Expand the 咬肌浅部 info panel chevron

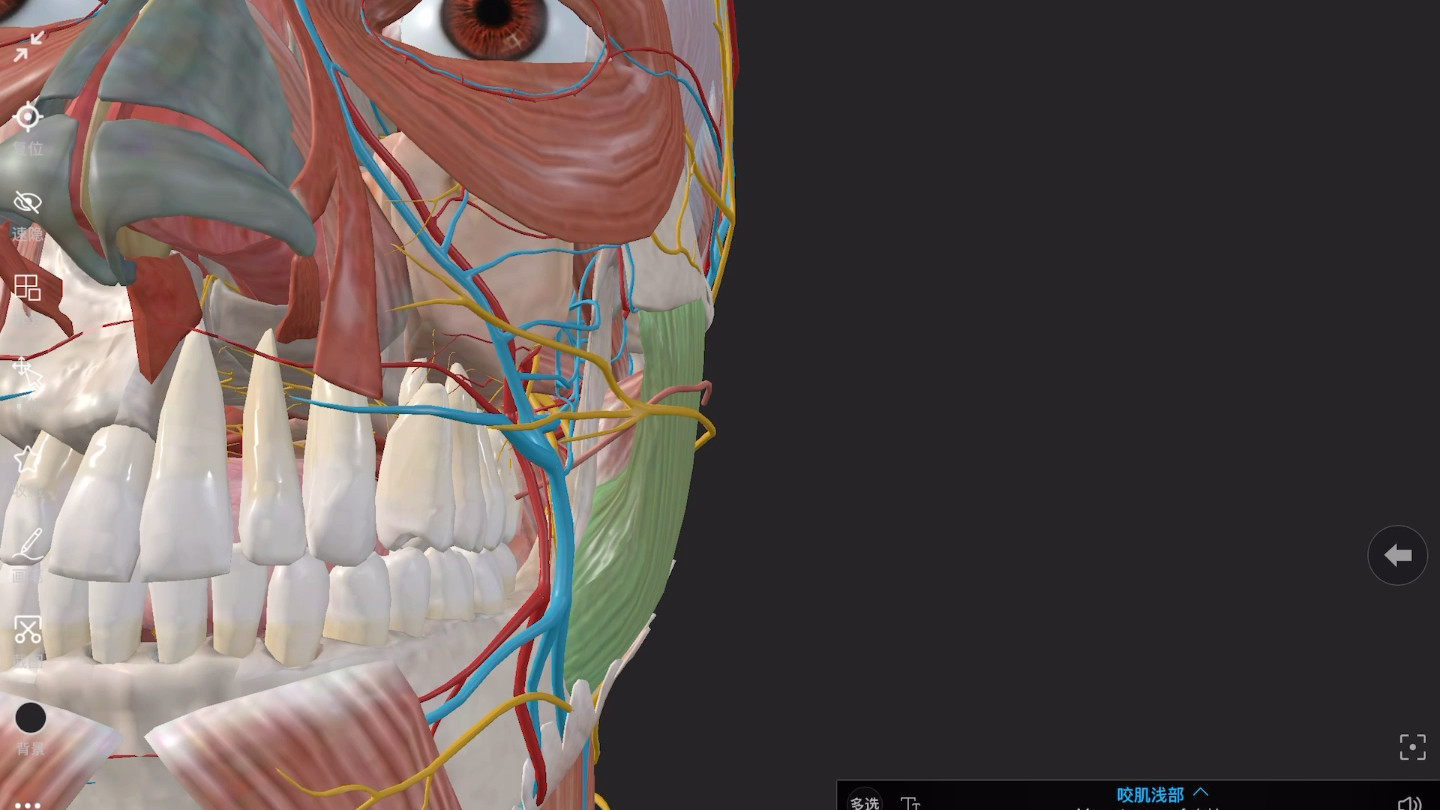pos(1201,792)
